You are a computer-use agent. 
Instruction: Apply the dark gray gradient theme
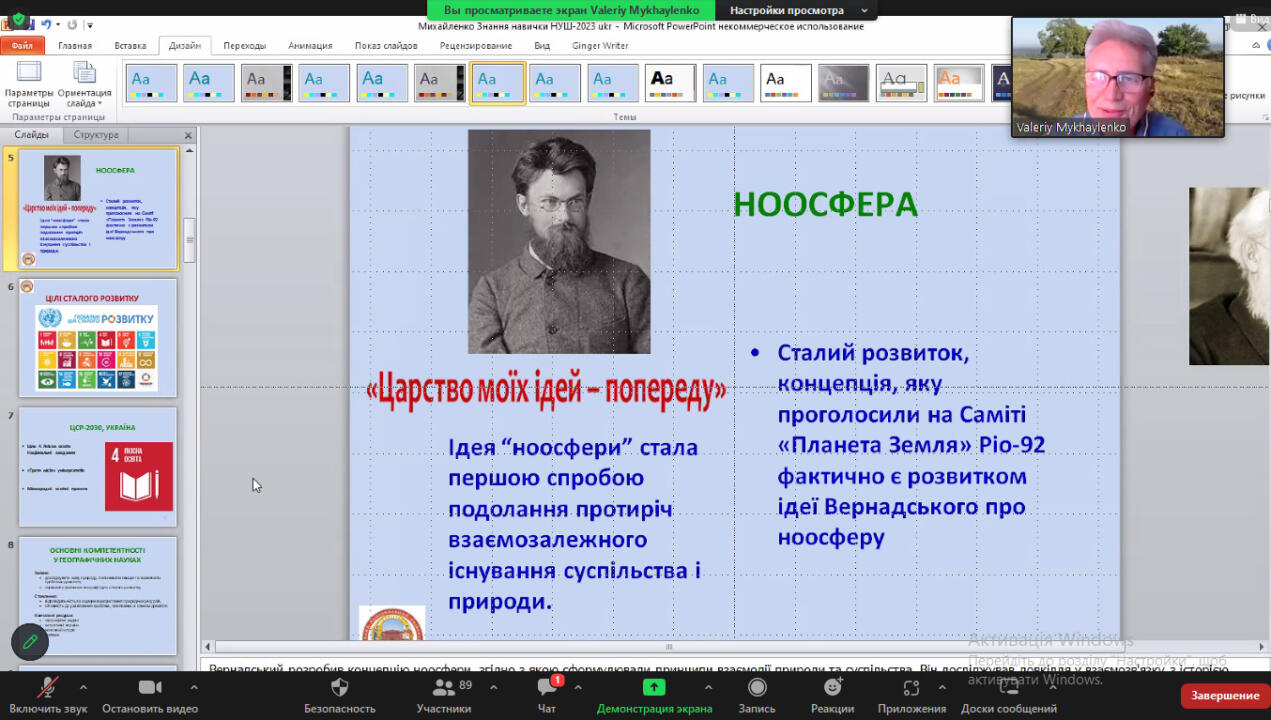click(844, 83)
